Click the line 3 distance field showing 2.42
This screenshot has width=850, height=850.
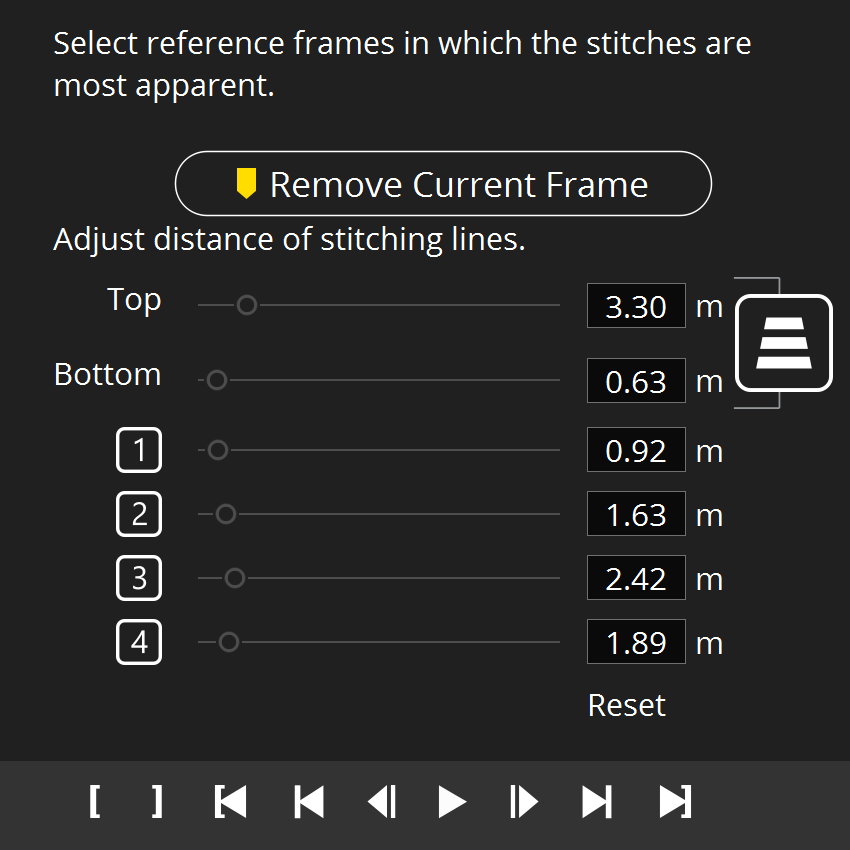click(x=636, y=579)
